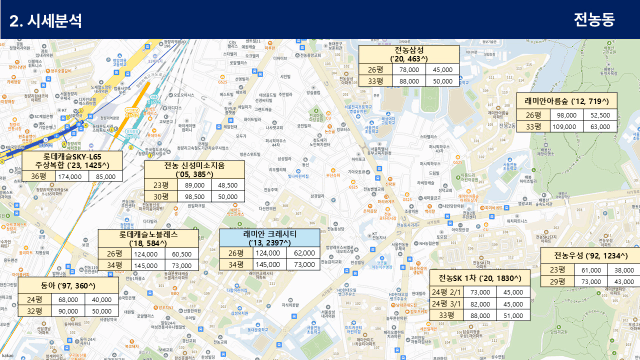Viewport: 640px width, 360px height.
Task: Select the 동아 ('97, 360^) table header
Action: 68,285
